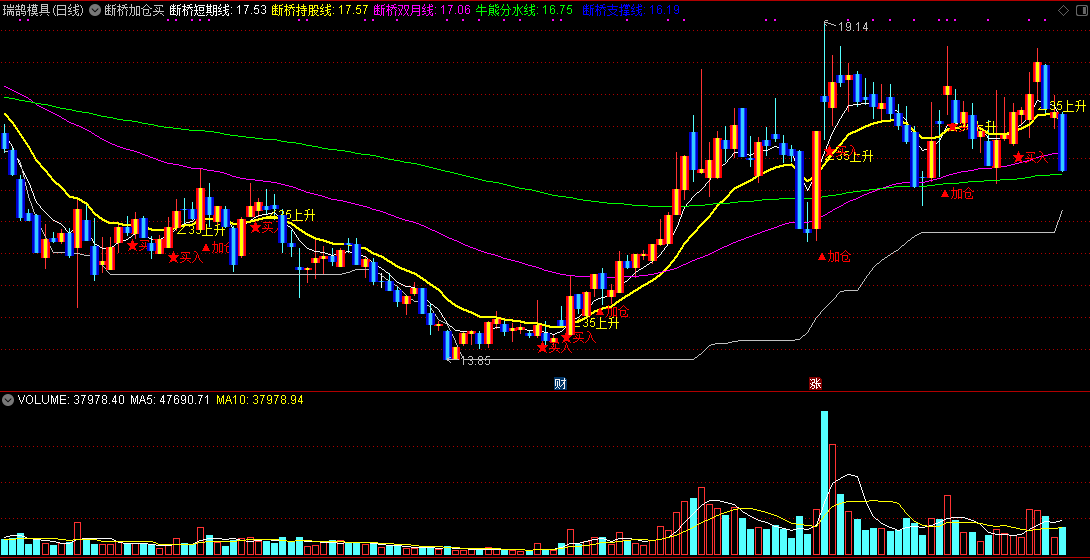The height and width of the screenshot is (560, 1090).
Task: Select the 断桥短期线 17.53 legend value
Action: click(218, 10)
